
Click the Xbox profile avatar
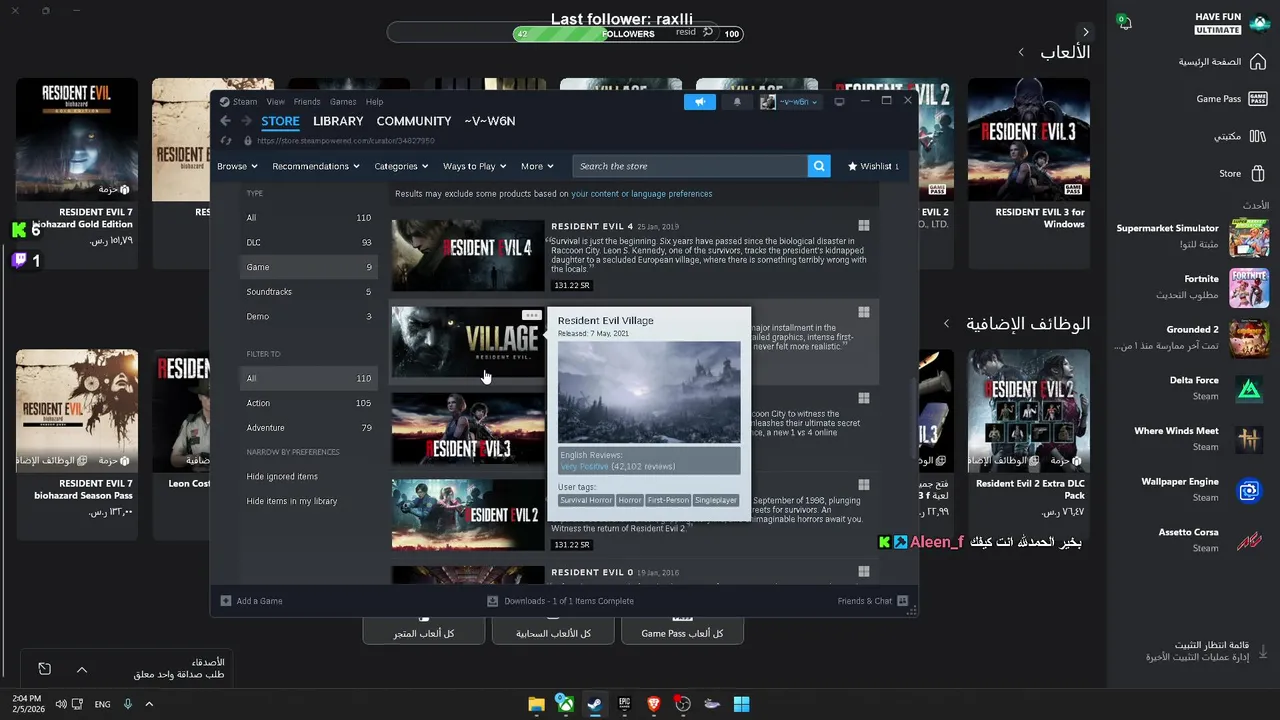pyautogui.click(x=1258, y=23)
